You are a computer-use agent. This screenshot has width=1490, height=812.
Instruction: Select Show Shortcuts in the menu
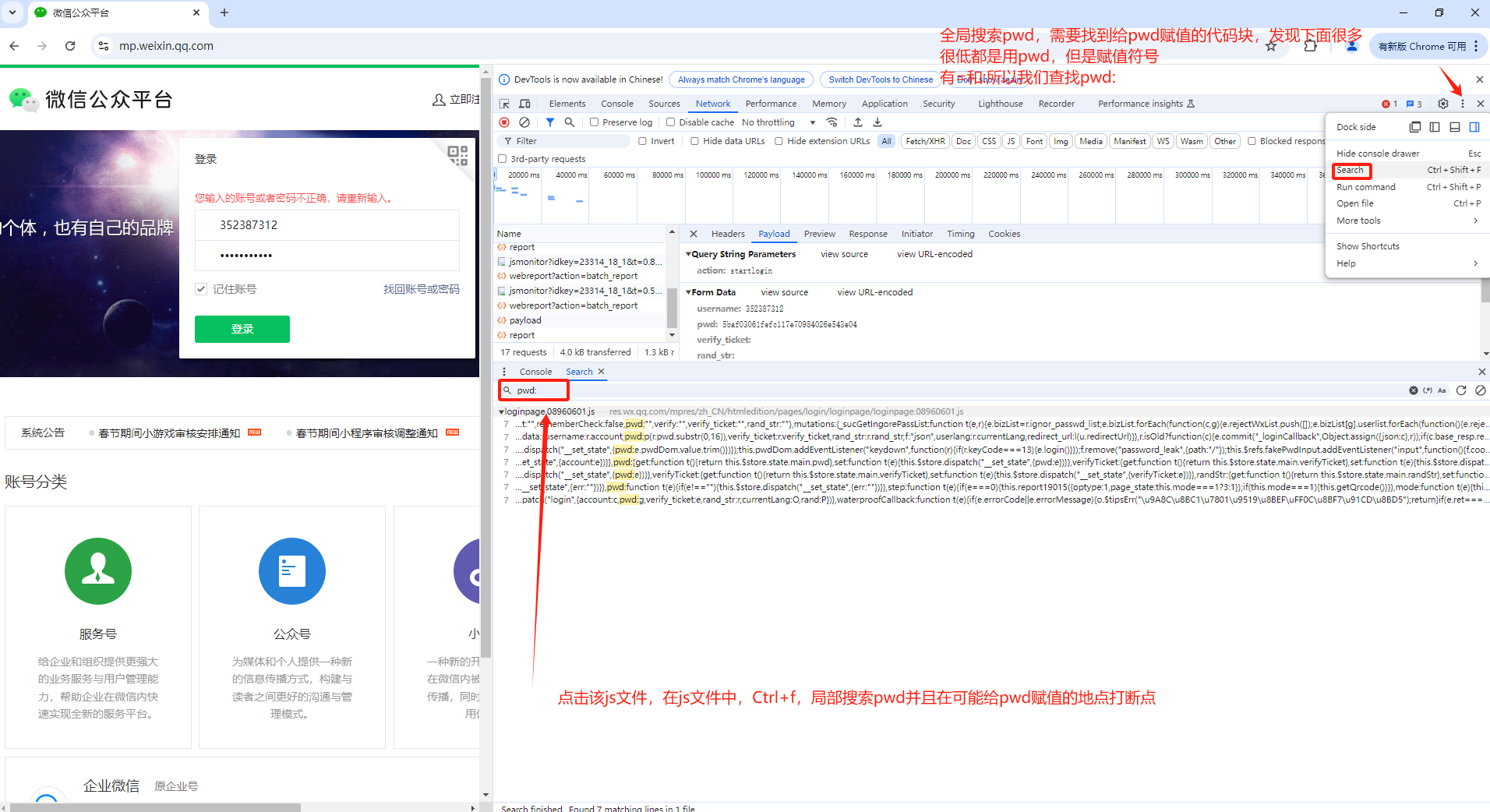click(1407, 246)
